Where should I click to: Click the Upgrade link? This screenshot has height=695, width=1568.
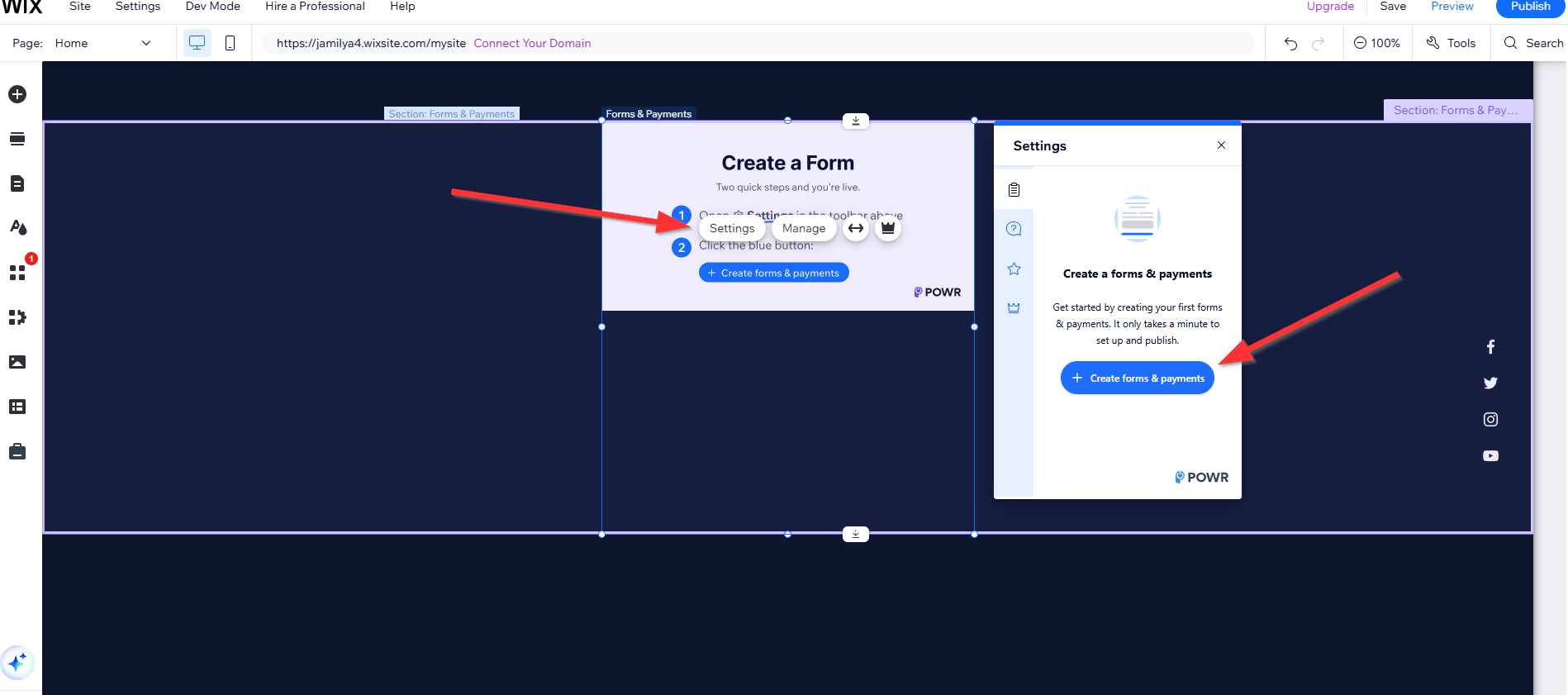tap(1330, 7)
